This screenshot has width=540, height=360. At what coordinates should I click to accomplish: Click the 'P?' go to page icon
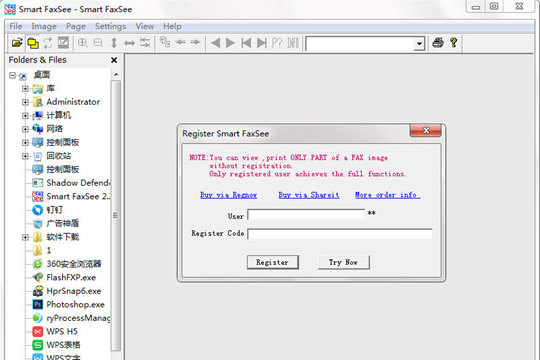point(277,43)
